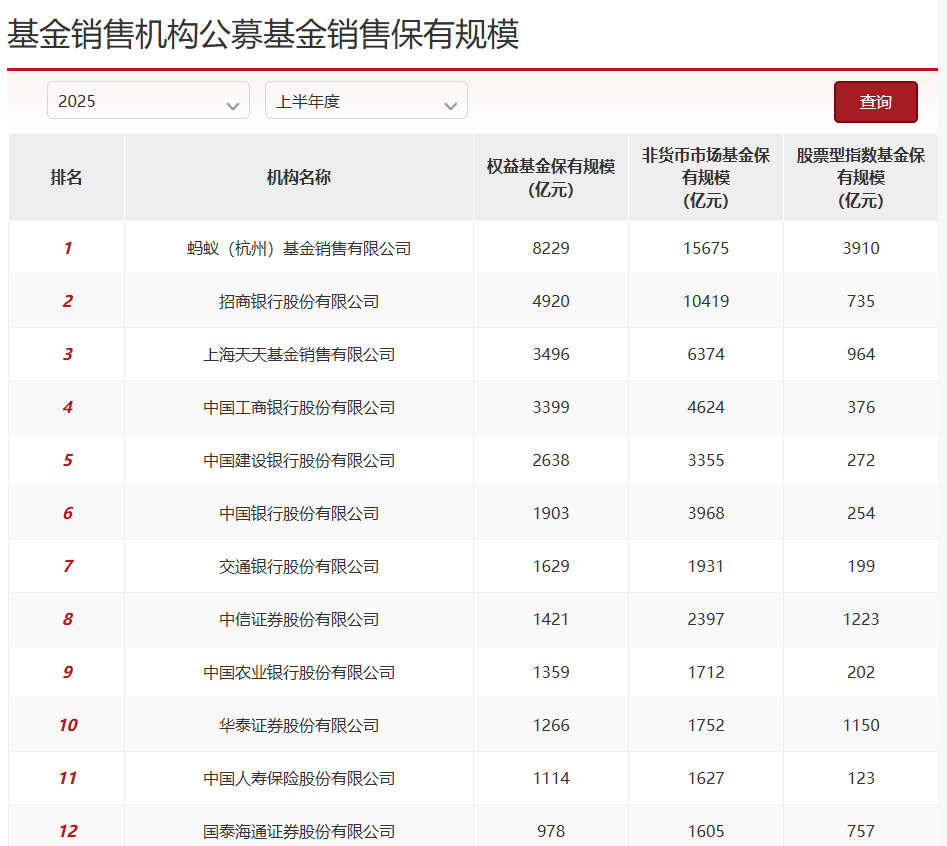The height and width of the screenshot is (846, 947).
Task: Select 中国农业银行股份有限公司 row name
Action: (298, 673)
